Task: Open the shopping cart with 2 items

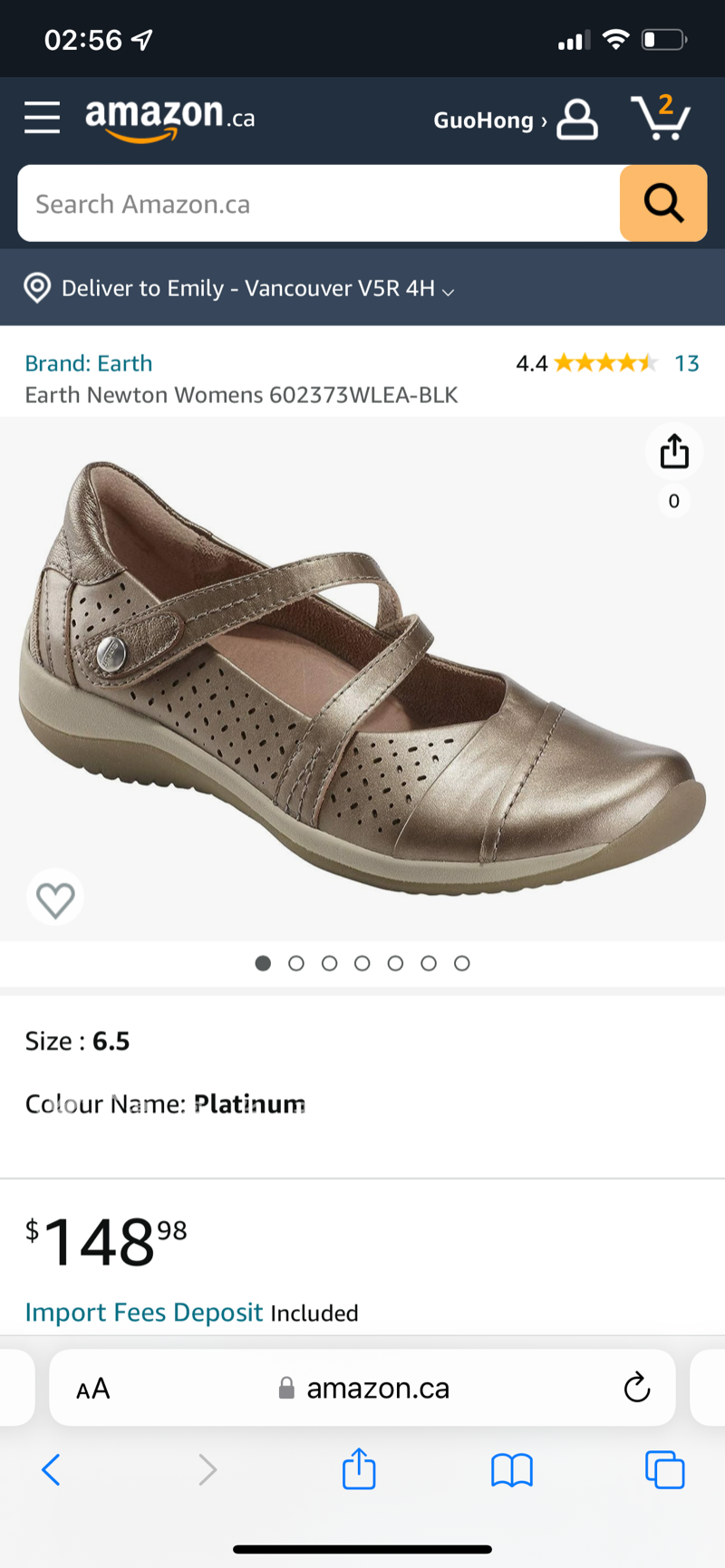Action: (661, 118)
